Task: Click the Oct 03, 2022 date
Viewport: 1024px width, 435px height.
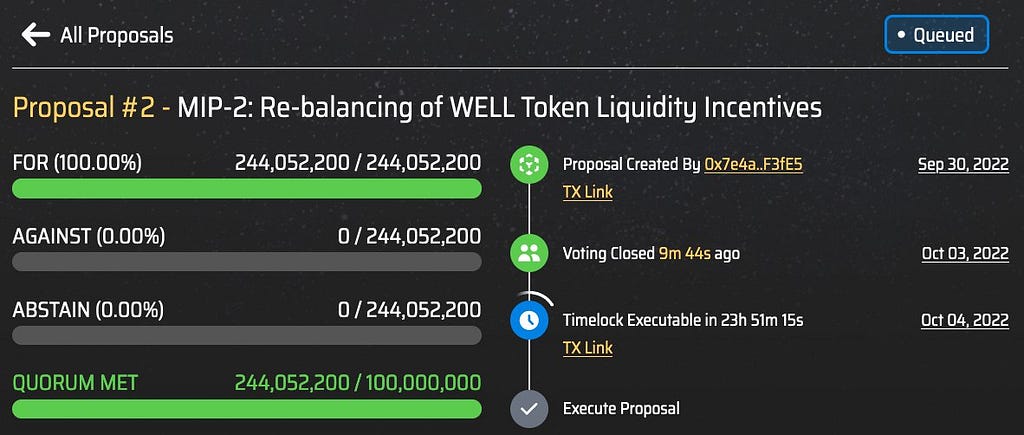Action: click(965, 253)
